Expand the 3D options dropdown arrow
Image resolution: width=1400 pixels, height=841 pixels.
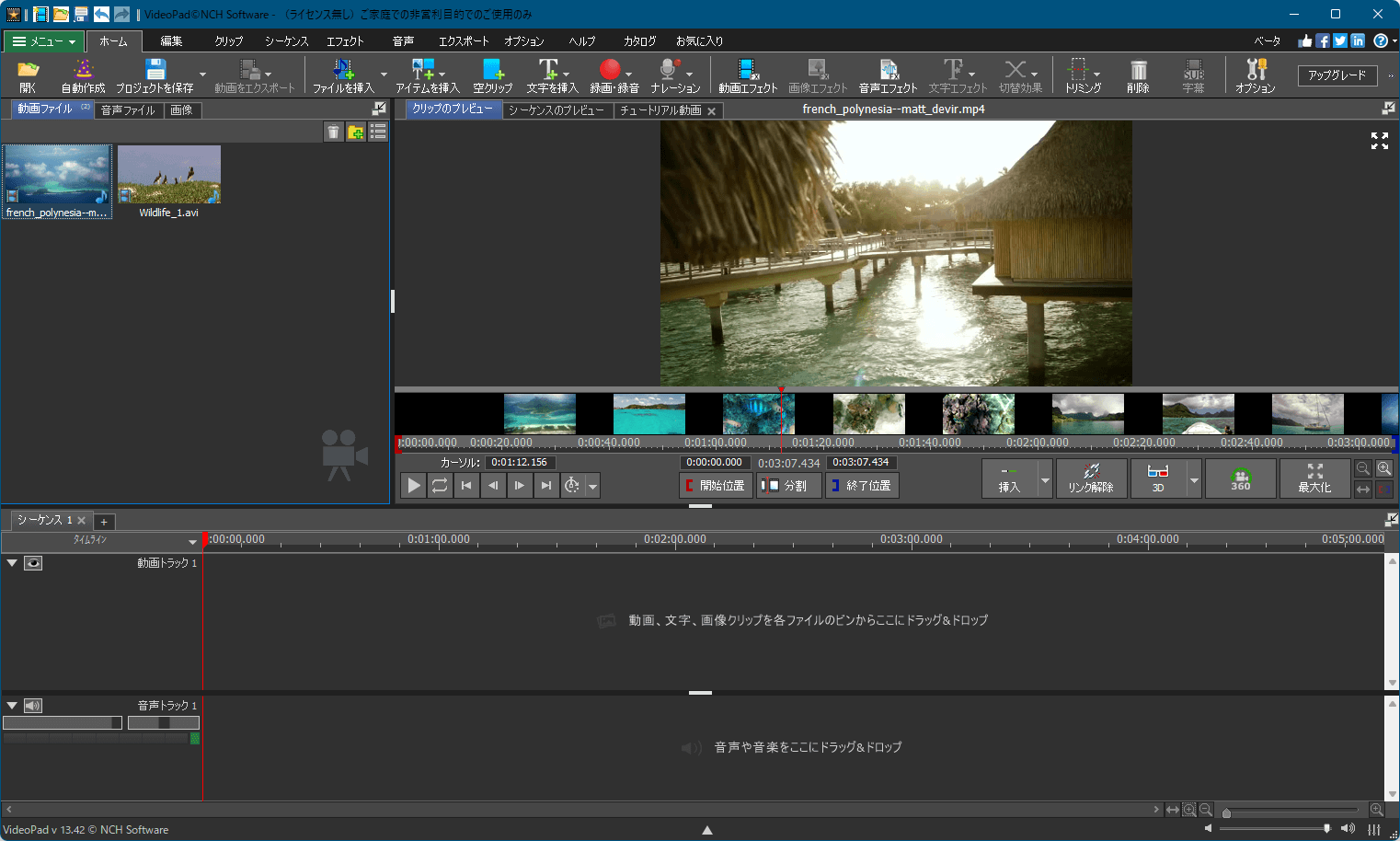coord(1194,478)
